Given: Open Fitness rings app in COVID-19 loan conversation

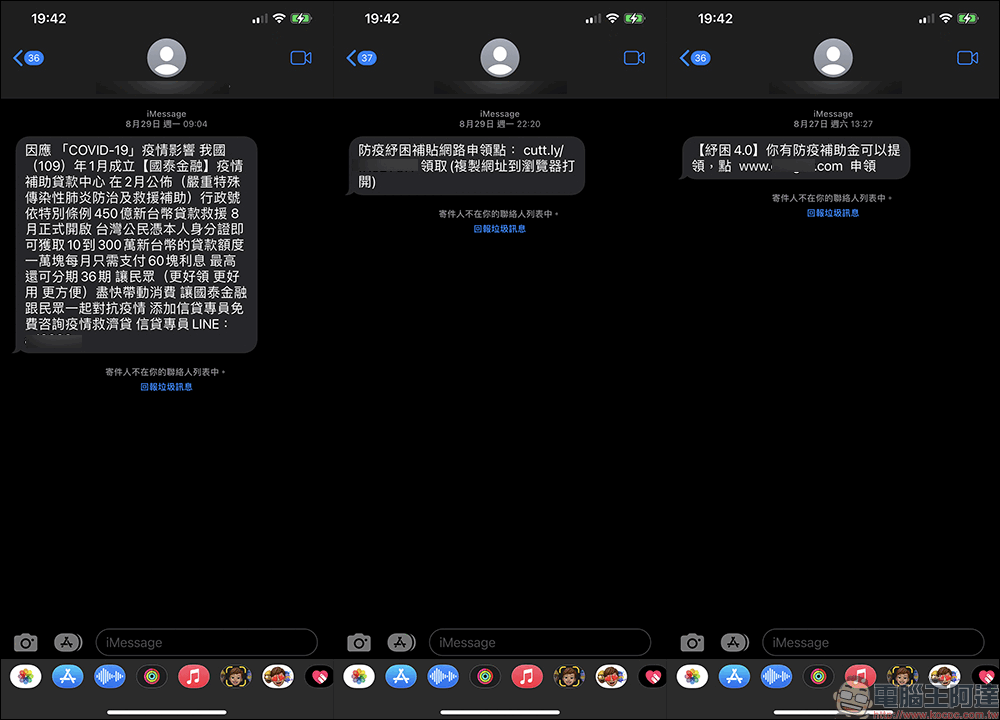Looking at the screenshot, I should (x=152, y=676).
